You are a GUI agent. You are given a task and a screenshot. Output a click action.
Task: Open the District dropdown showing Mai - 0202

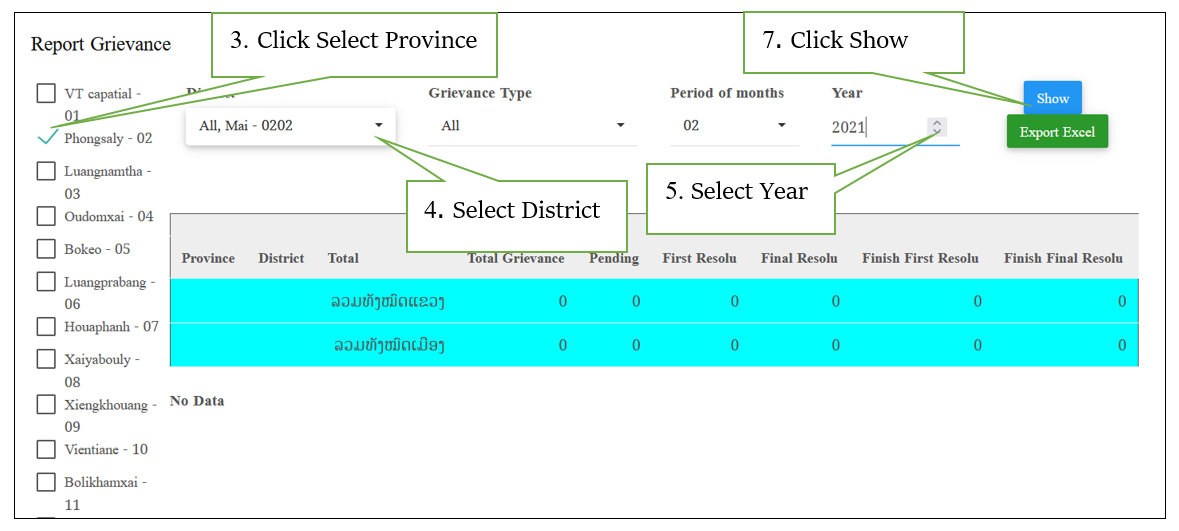[290, 126]
